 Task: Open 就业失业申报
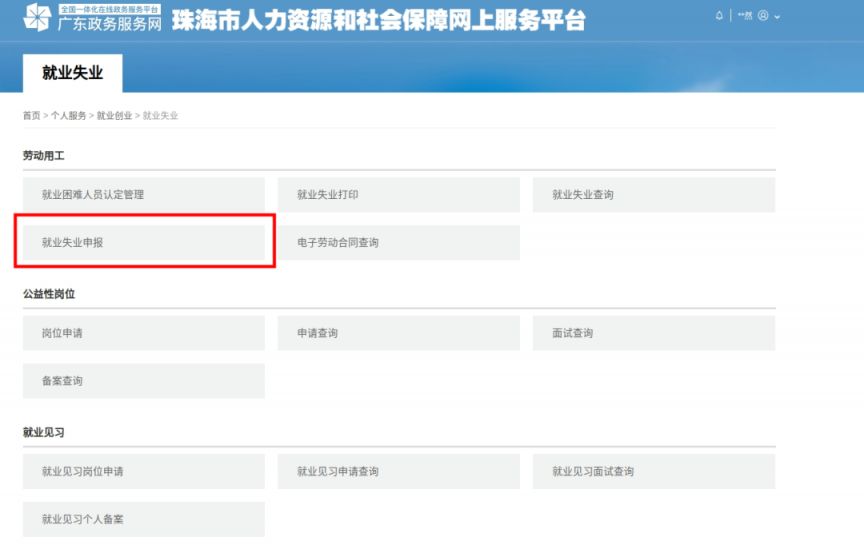pos(143,243)
